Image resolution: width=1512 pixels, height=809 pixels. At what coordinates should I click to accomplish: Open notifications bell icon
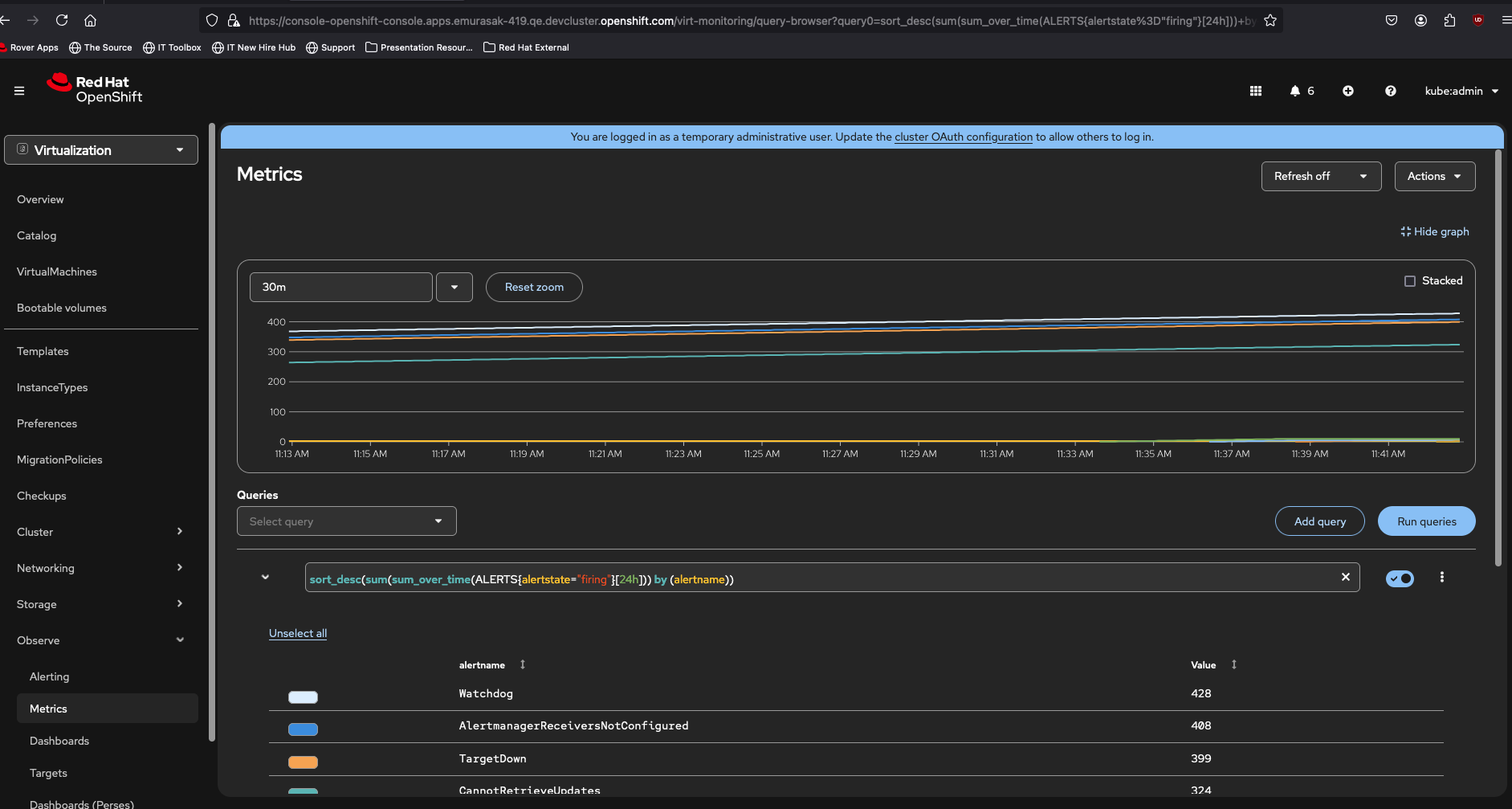coord(1295,91)
